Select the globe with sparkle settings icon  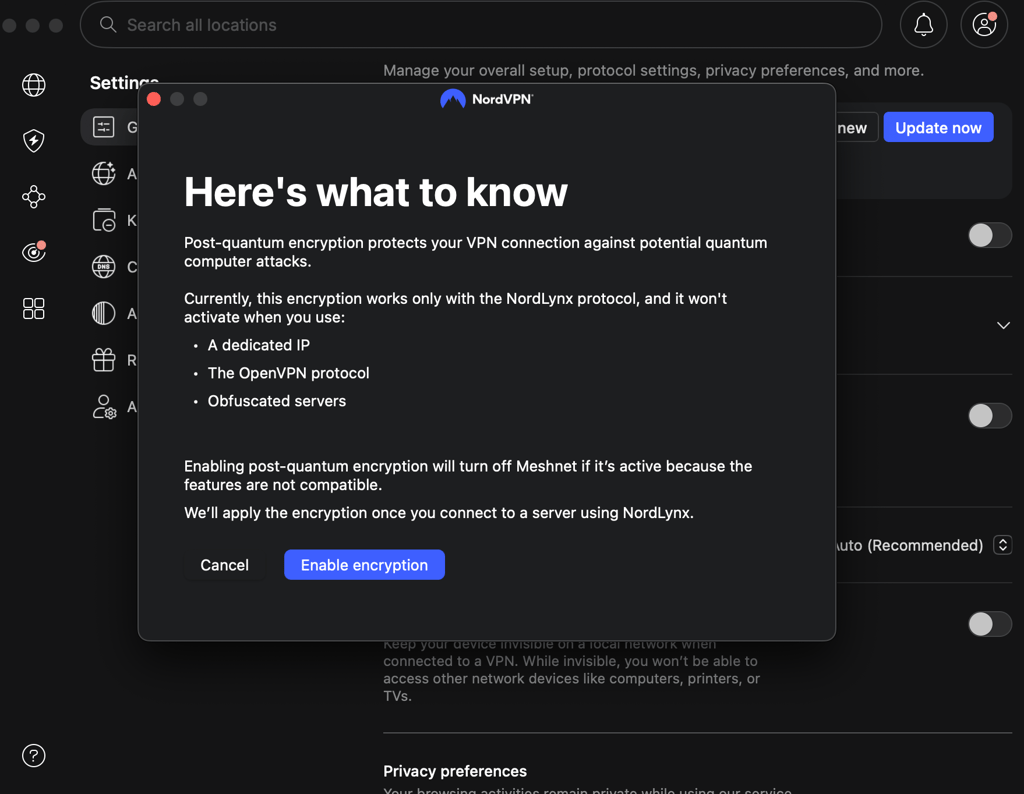click(x=103, y=173)
